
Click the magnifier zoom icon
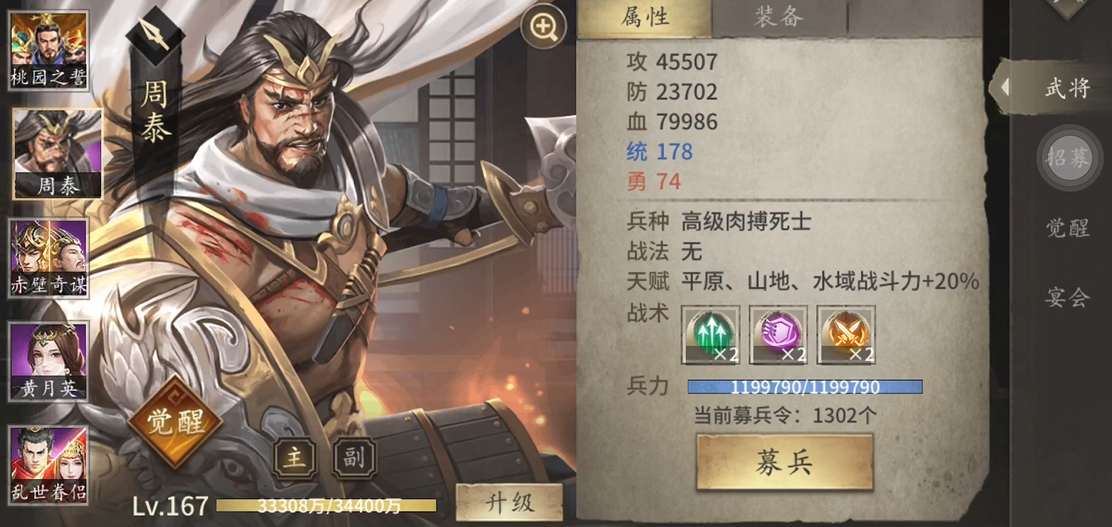(x=543, y=27)
